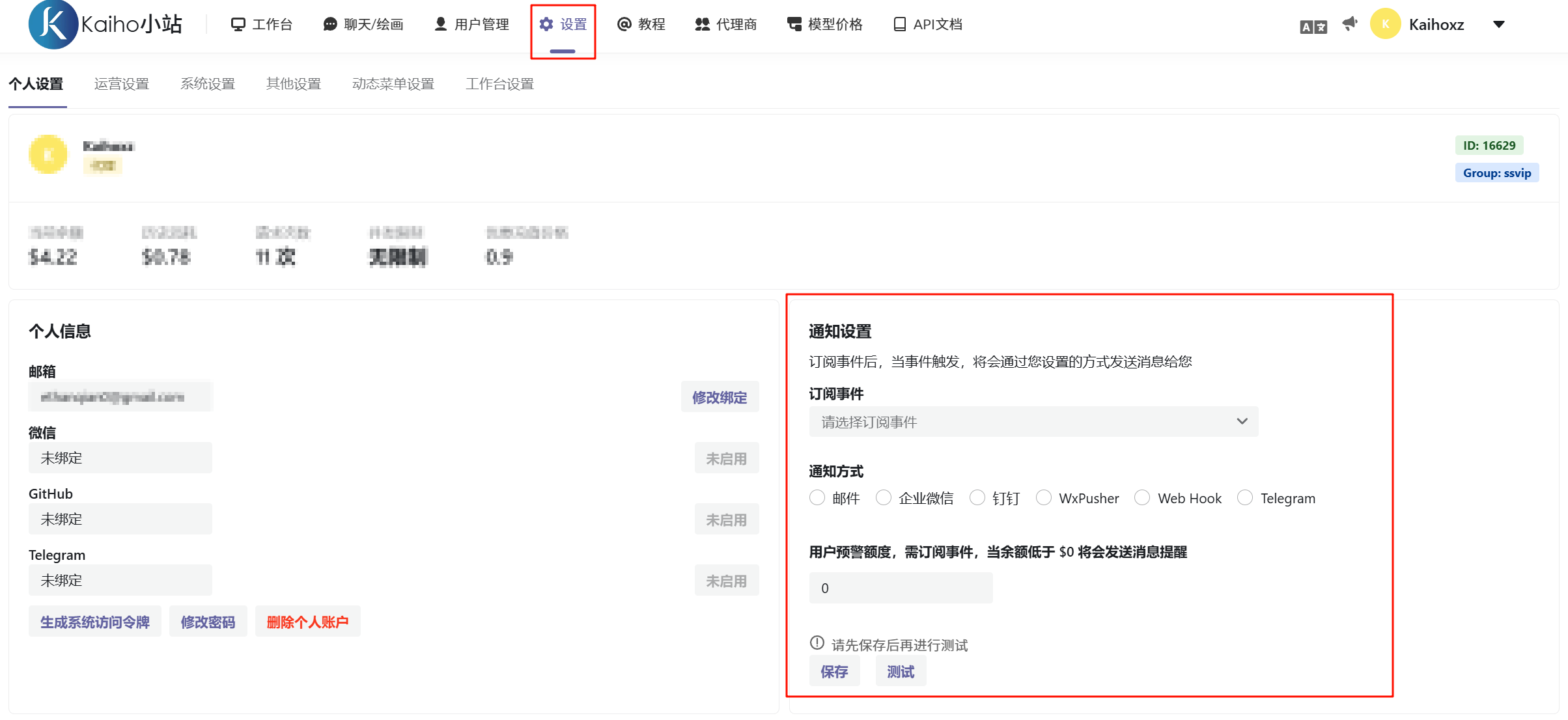The image size is (1568, 720).
Task: Click the settings gear icon
Action: click(546, 25)
